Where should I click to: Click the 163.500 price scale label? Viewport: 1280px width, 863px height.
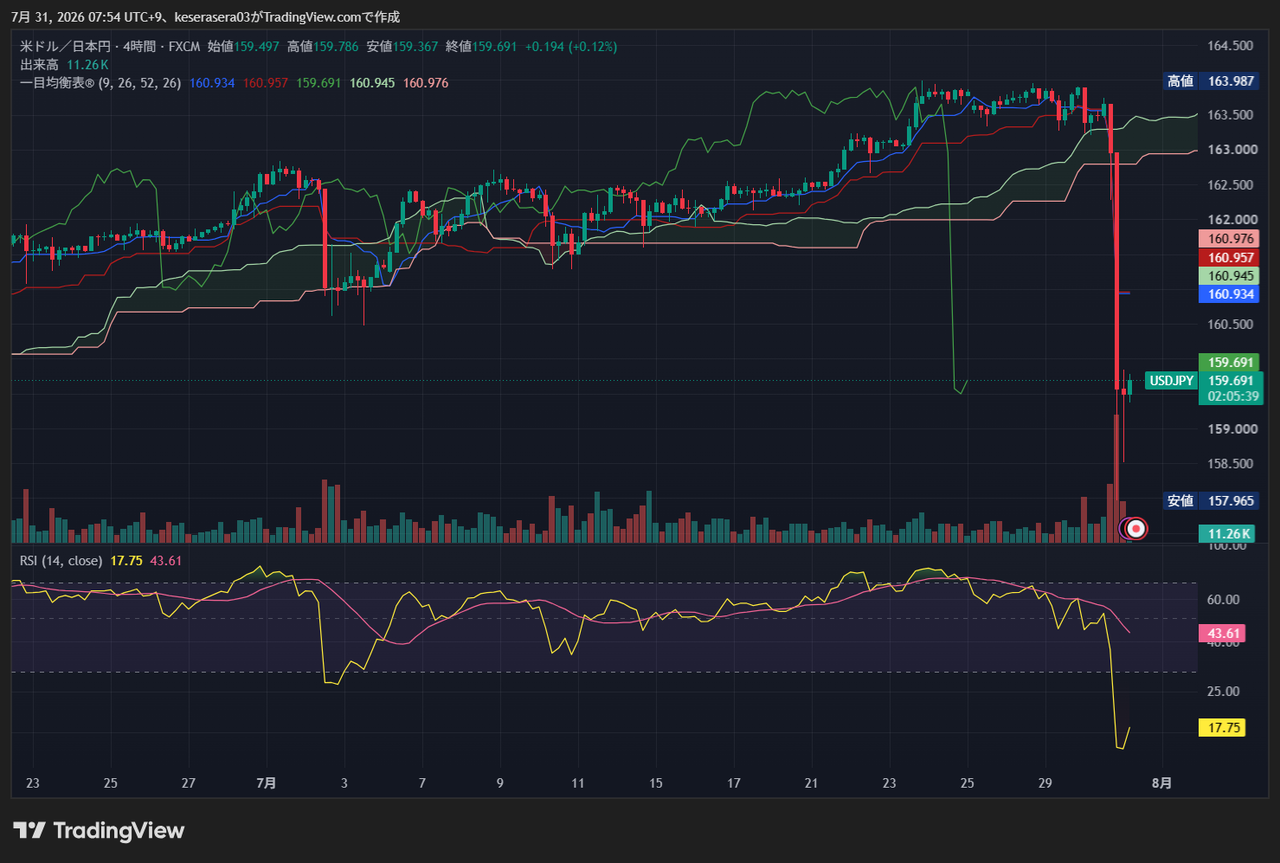1230,116
